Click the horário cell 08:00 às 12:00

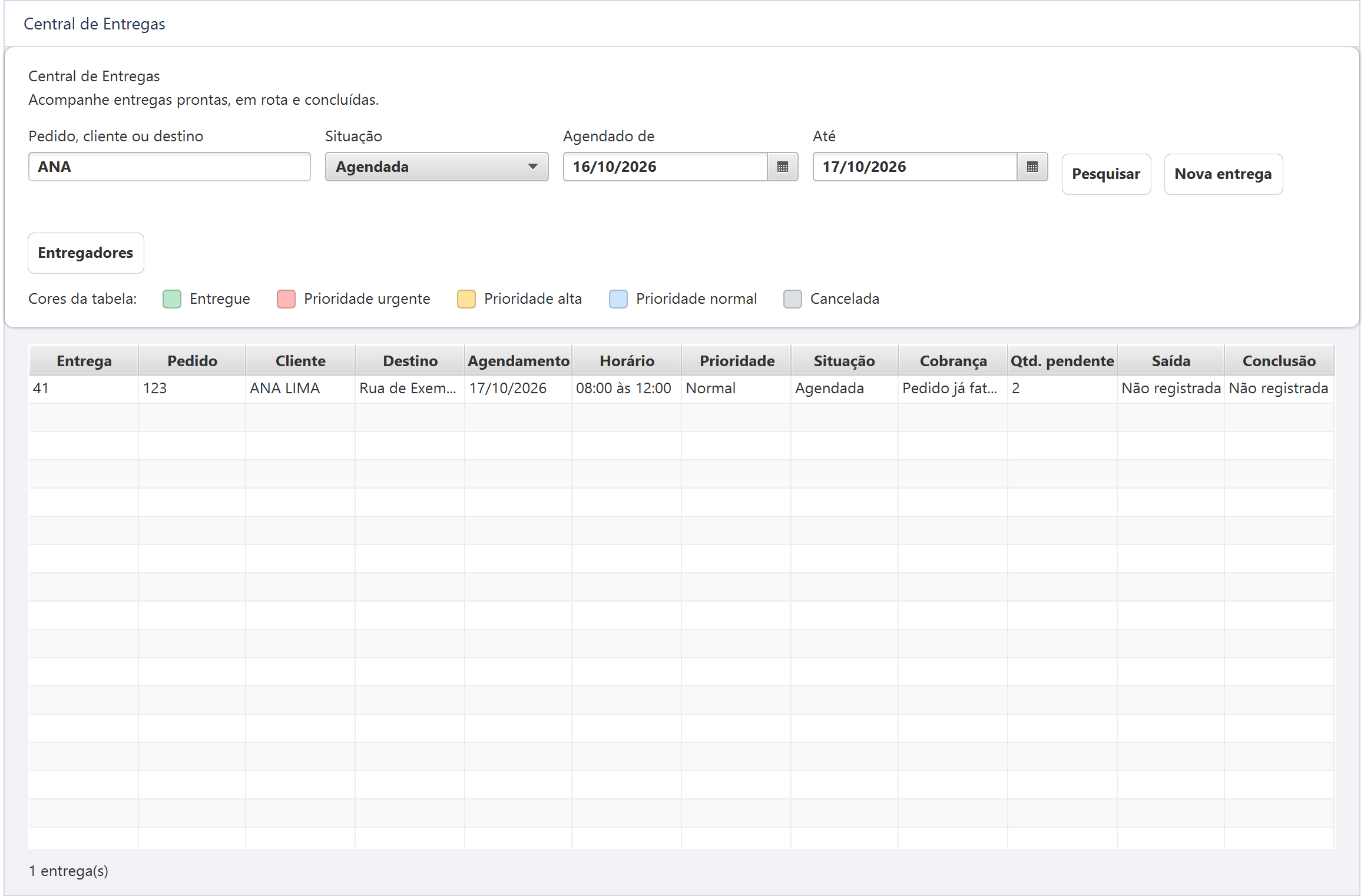pos(627,389)
